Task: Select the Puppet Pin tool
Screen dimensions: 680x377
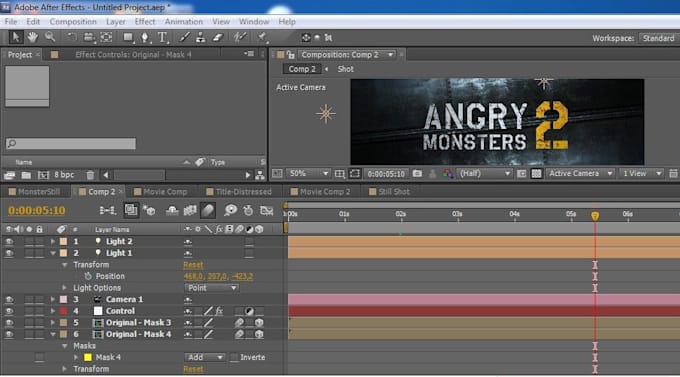Action: pos(262,38)
